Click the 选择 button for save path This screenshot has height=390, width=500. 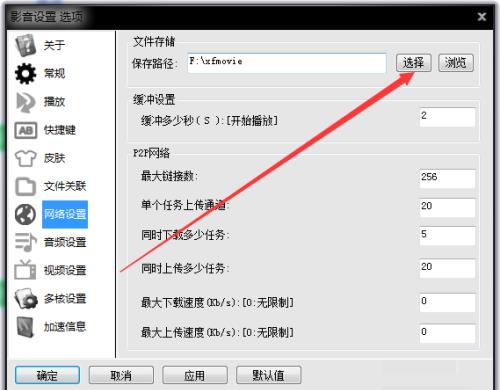414,63
